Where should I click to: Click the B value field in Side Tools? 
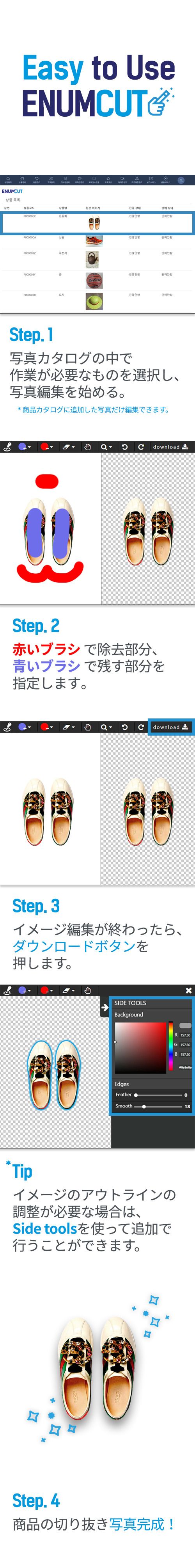(x=185, y=1054)
